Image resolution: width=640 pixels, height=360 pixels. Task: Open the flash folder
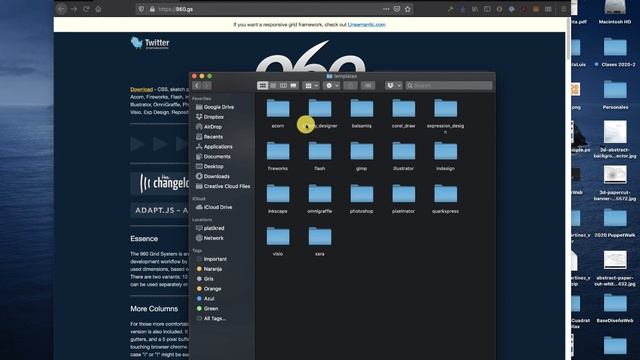pyautogui.click(x=320, y=151)
